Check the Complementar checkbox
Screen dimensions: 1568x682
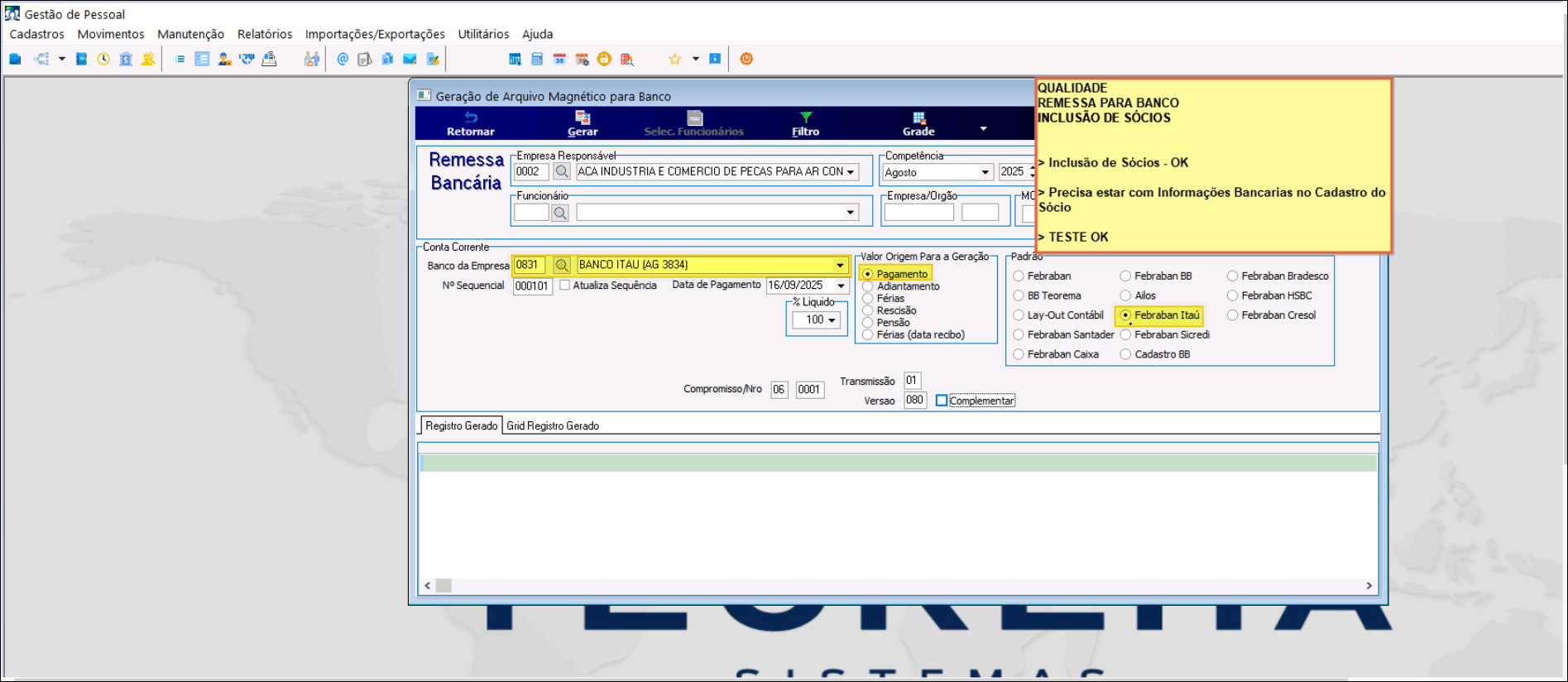942,401
